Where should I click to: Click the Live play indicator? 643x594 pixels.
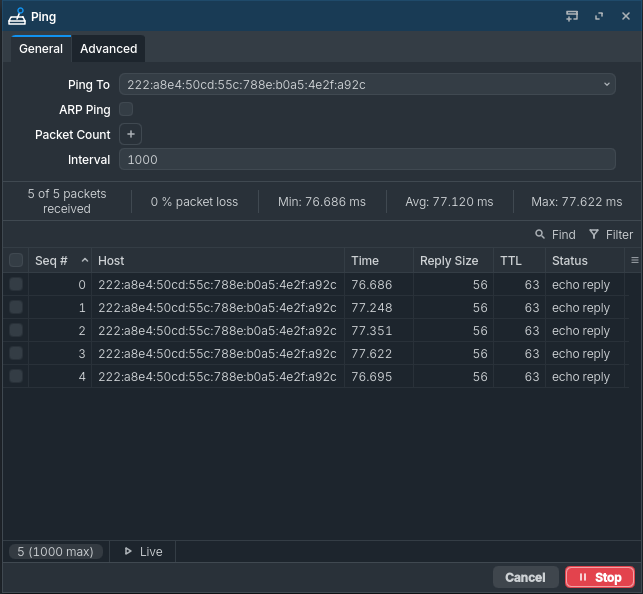click(x=142, y=551)
